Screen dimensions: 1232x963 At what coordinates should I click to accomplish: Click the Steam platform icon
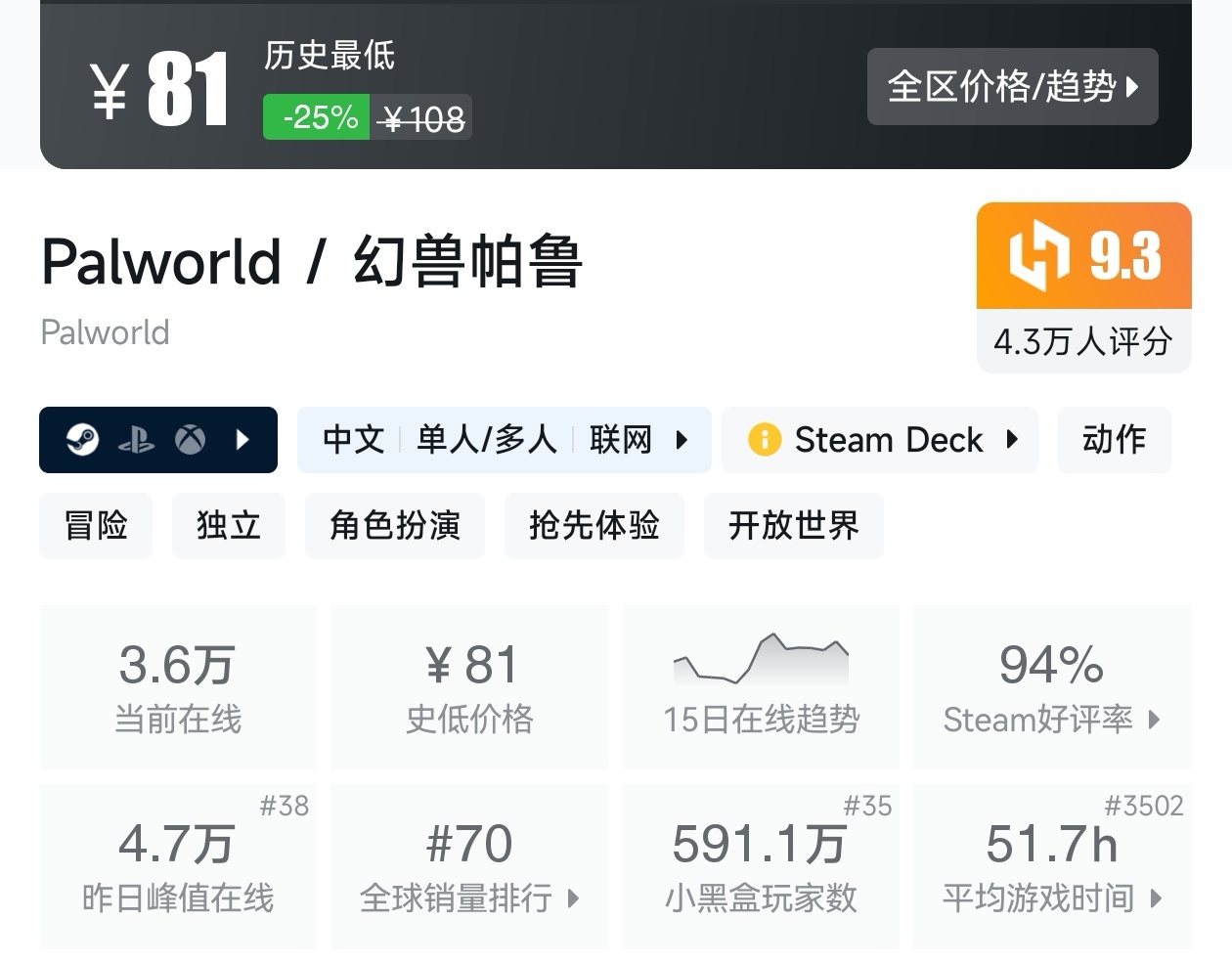82,440
